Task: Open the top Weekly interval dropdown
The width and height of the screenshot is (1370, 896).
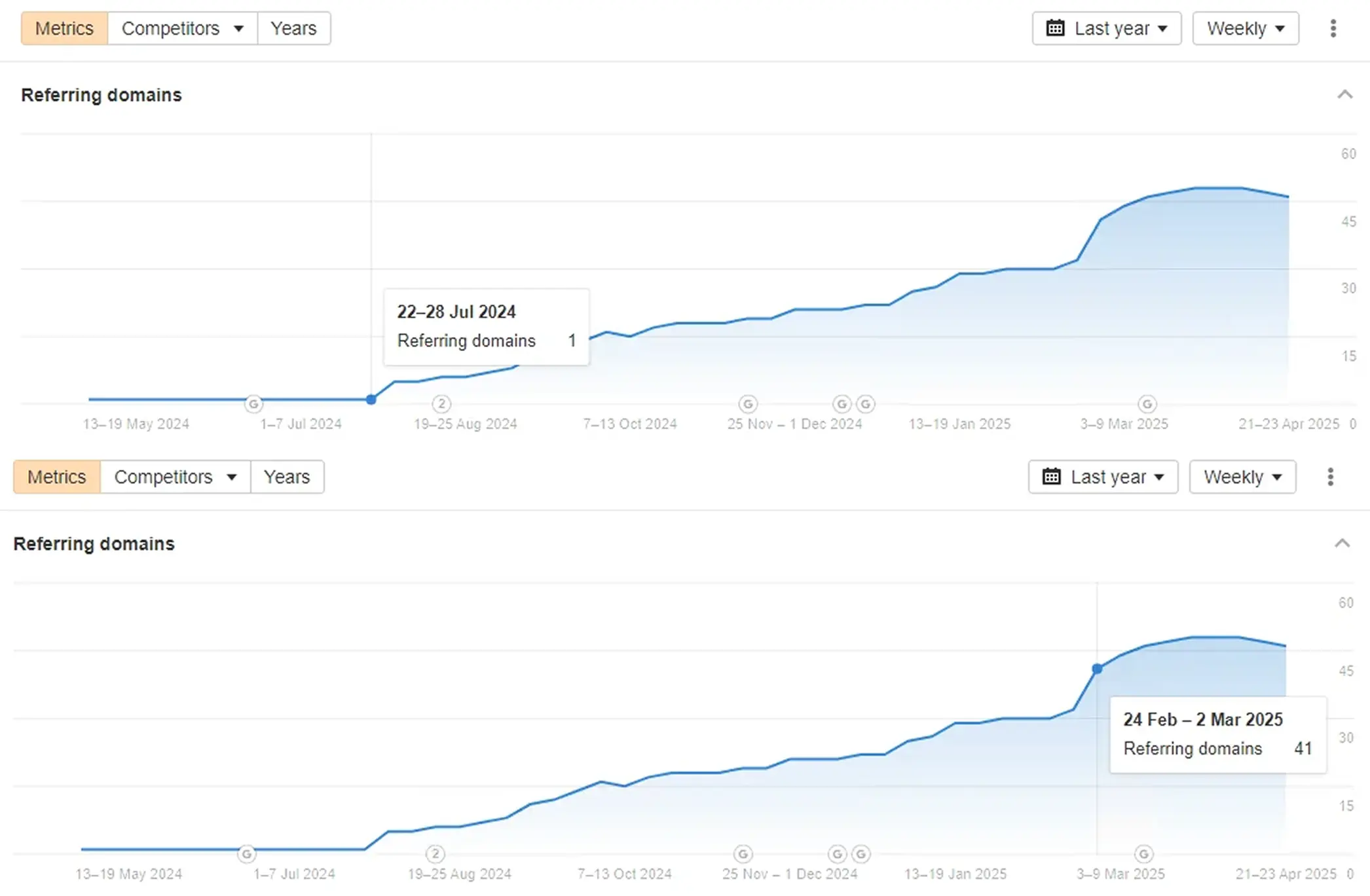Action: pos(1246,28)
